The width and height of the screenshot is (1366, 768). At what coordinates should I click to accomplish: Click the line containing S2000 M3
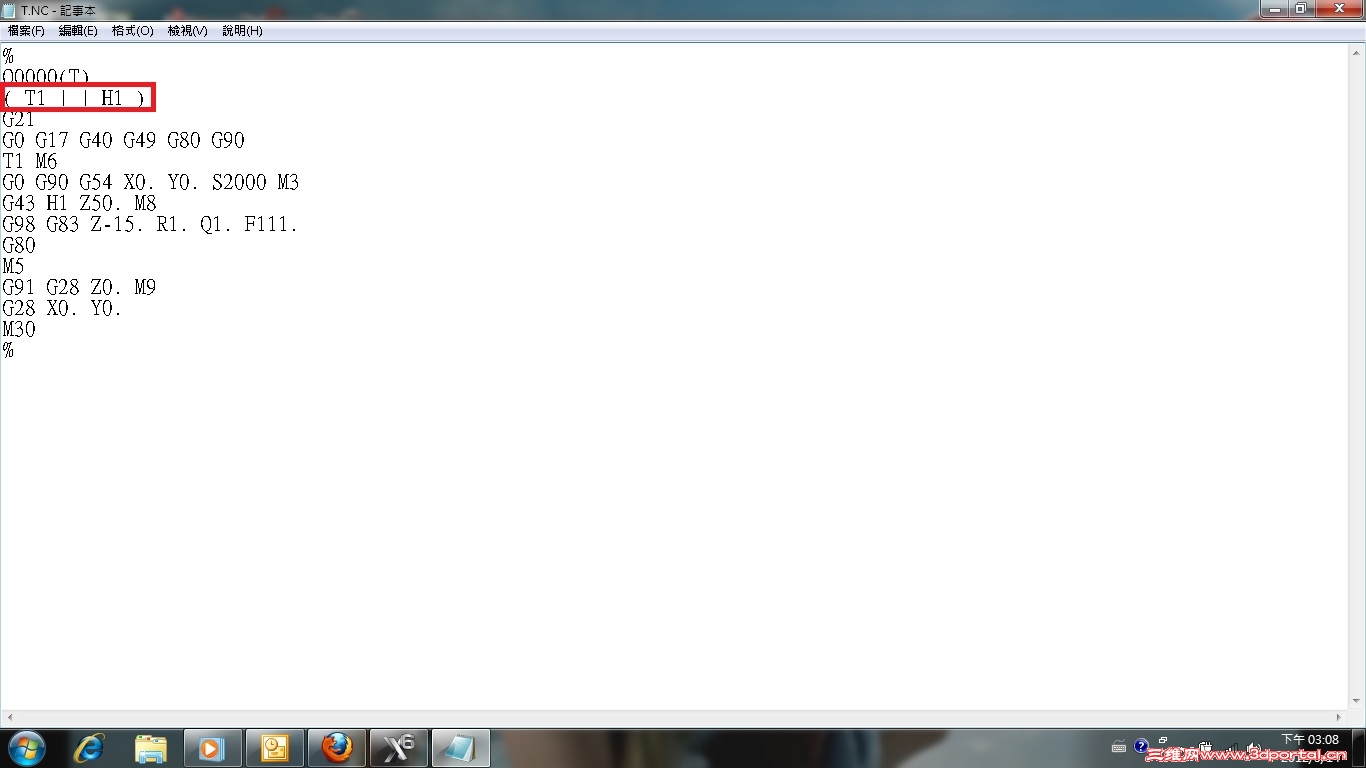tap(150, 182)
